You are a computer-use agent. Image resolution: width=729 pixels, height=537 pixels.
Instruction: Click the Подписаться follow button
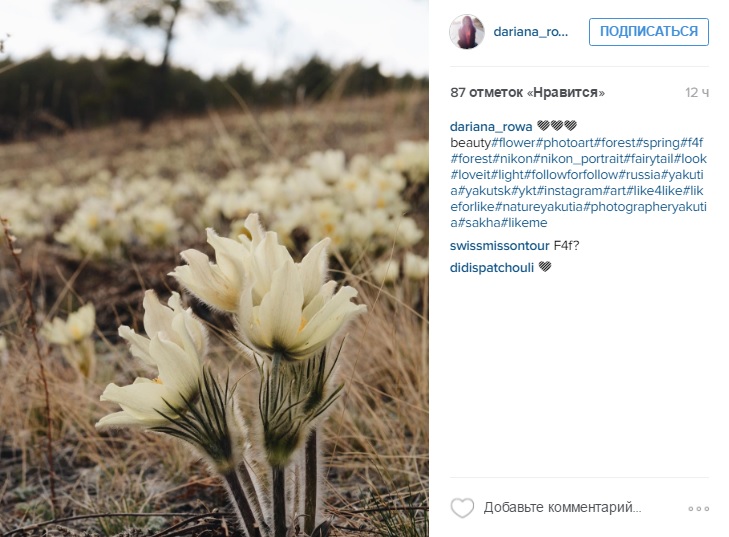(x=649, y=32)
